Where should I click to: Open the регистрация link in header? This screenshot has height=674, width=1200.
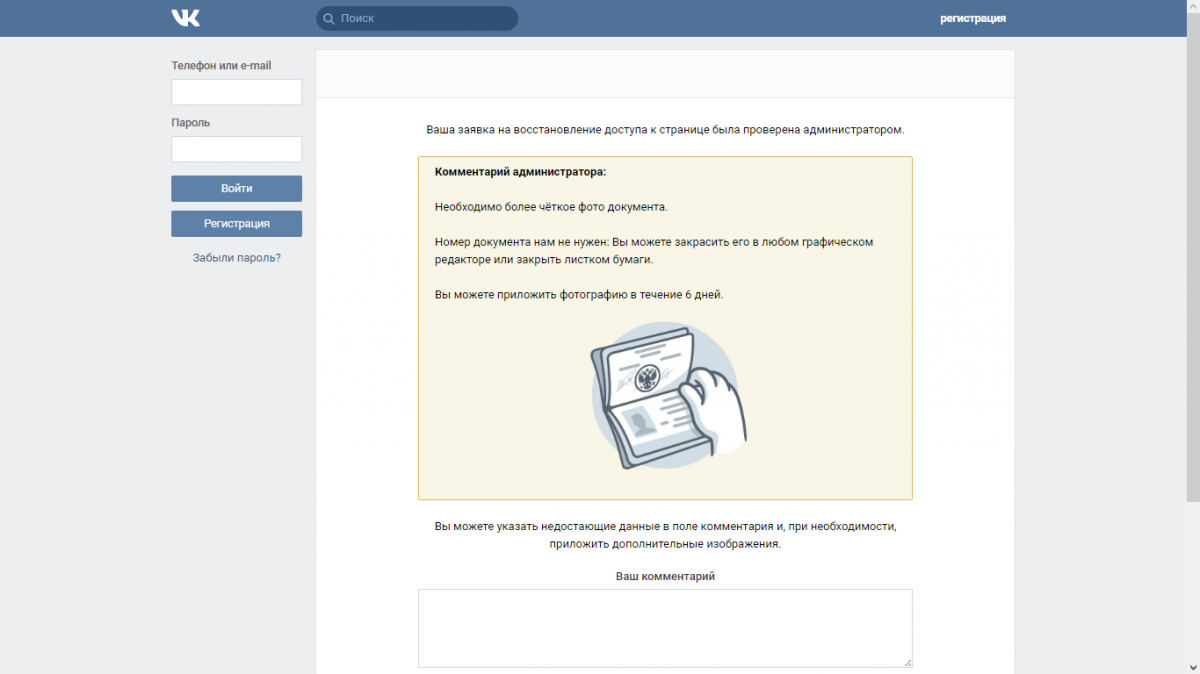973,18
